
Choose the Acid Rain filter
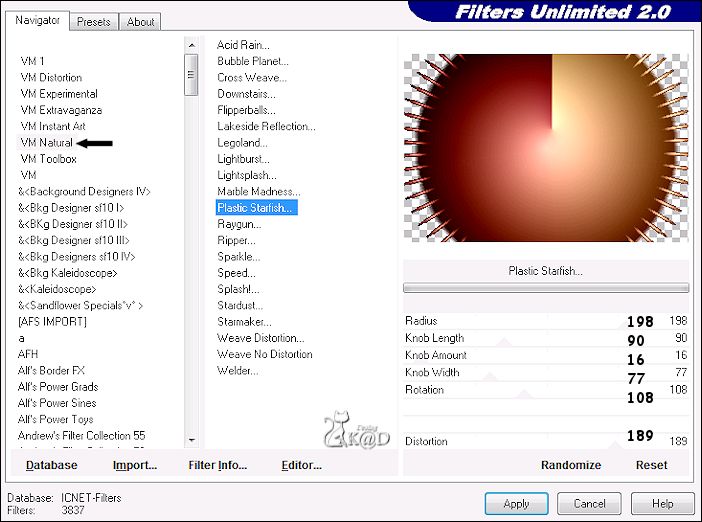click(x=243, y=45)
